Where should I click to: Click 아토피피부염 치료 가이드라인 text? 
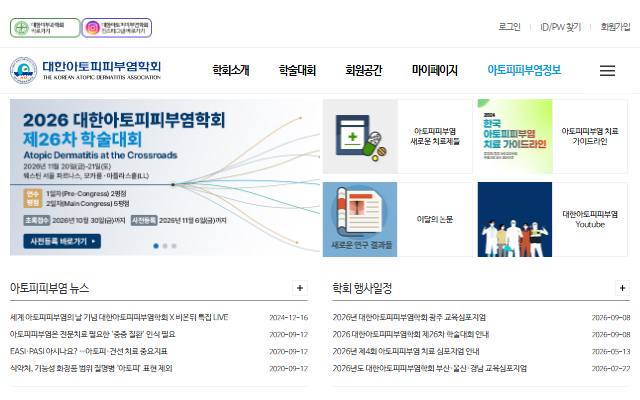(x=590, y=136)
